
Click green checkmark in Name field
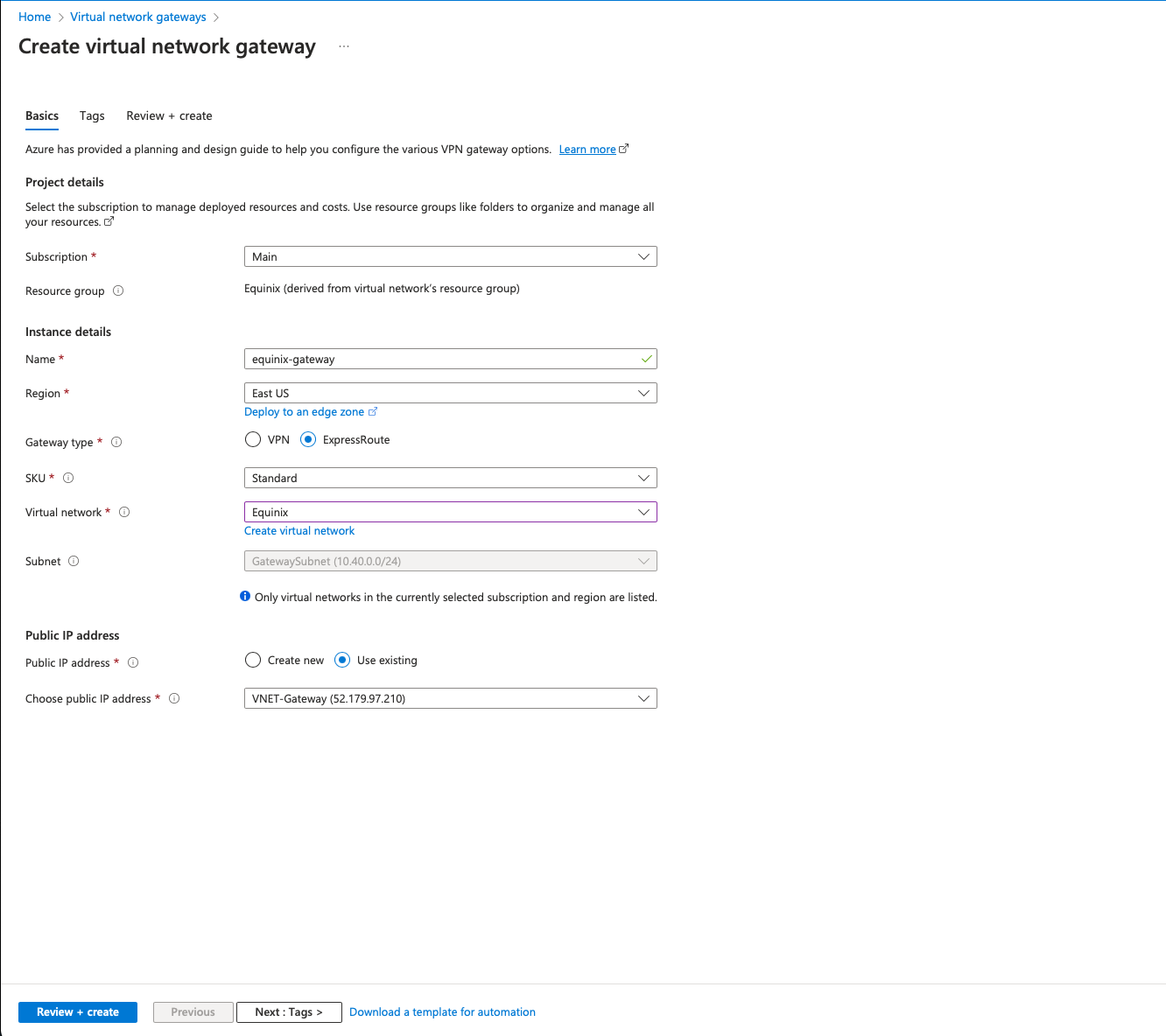coord(646,359)
